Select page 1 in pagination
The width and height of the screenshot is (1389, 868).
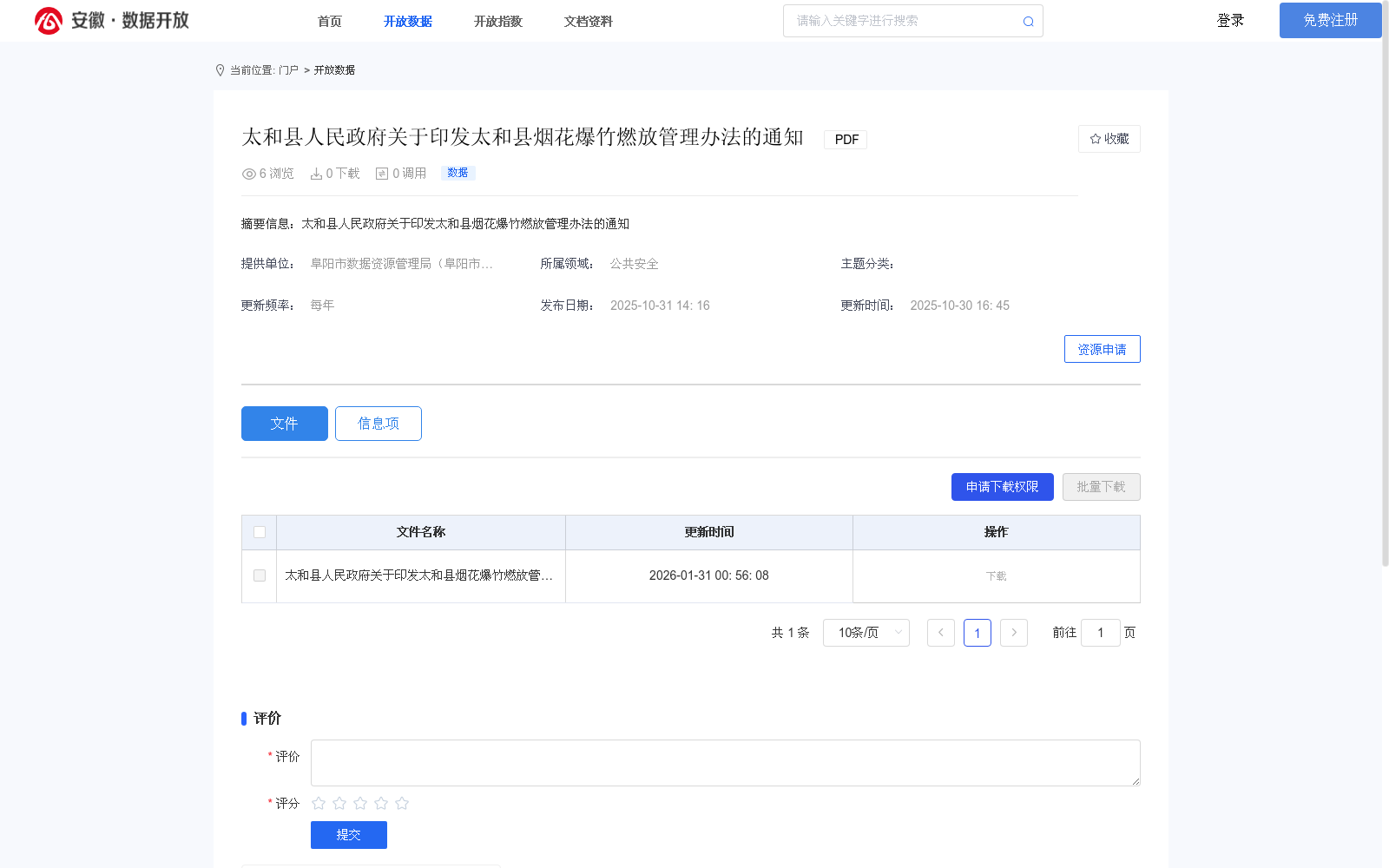point(978,633)
